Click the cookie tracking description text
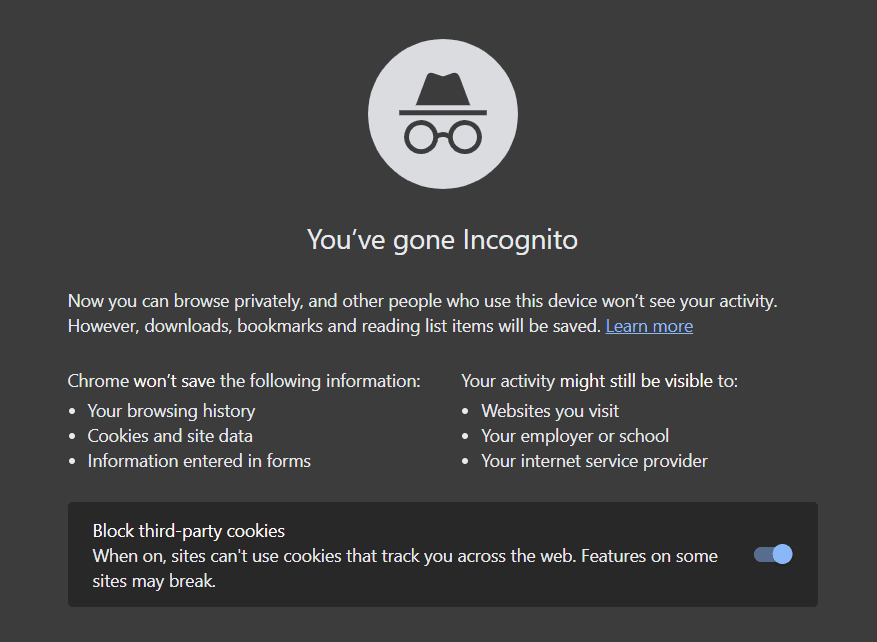This screenshot has width=877, height=642. pyautogui.click(x=405, y=568)
